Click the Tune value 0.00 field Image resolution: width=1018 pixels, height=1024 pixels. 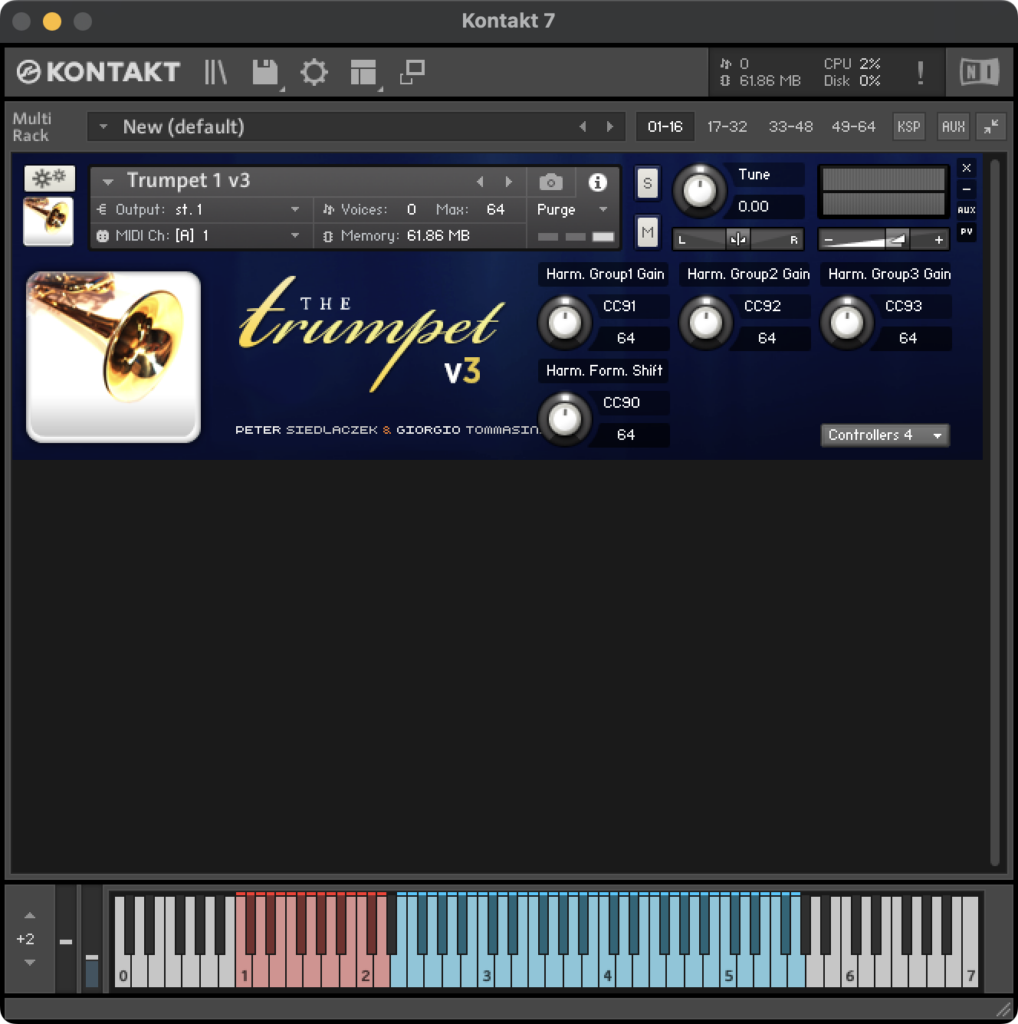764,206
